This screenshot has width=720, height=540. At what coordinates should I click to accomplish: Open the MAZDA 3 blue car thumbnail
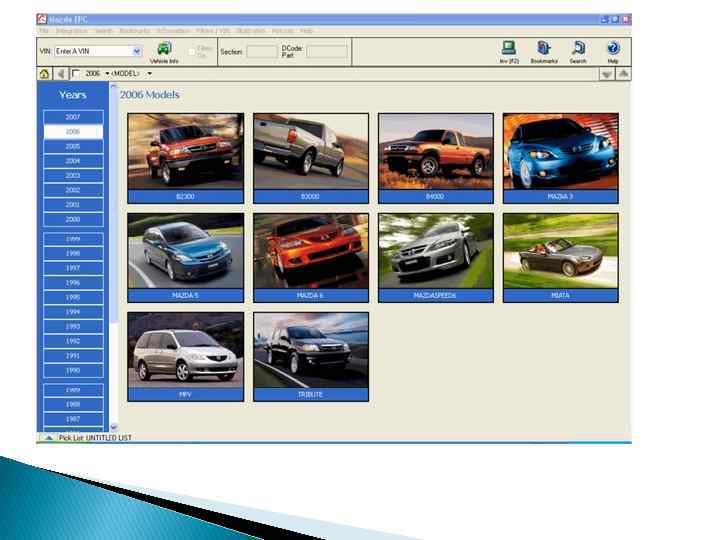point(561,158)
